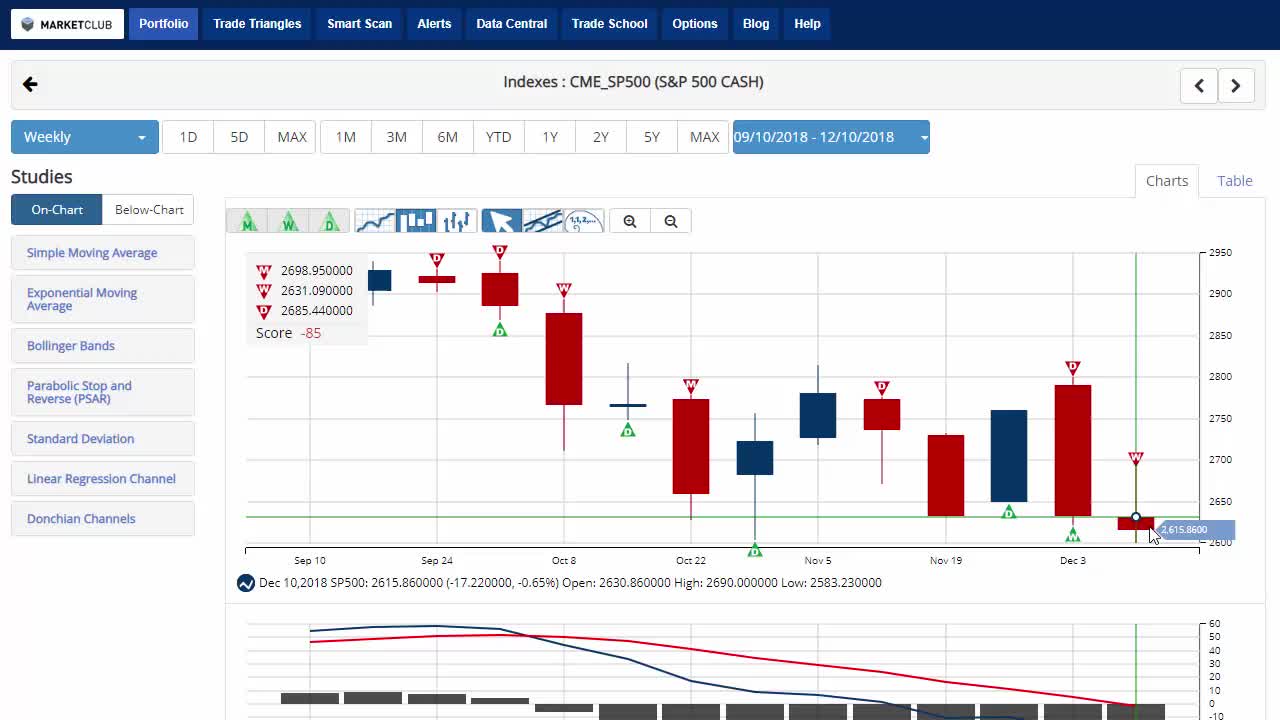Switch to line chart style
This screenshot has width=1280, height=720.
[x=375, y=221]
